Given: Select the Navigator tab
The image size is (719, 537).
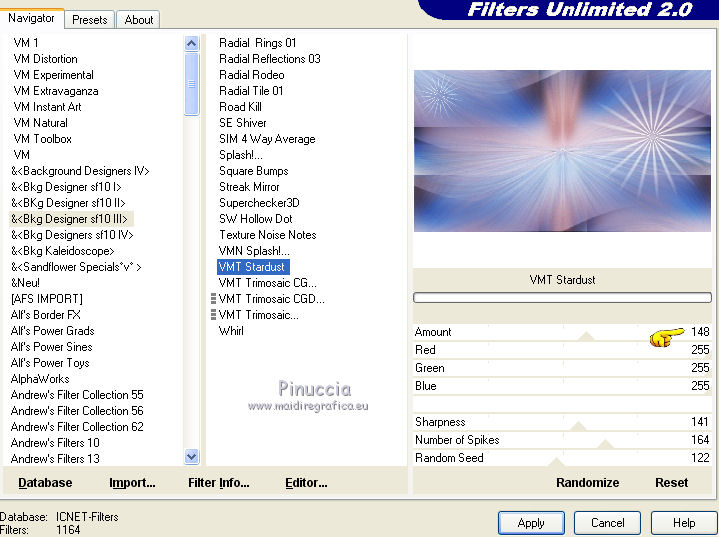Looking at the screenshot, I should tap(31, 18).
